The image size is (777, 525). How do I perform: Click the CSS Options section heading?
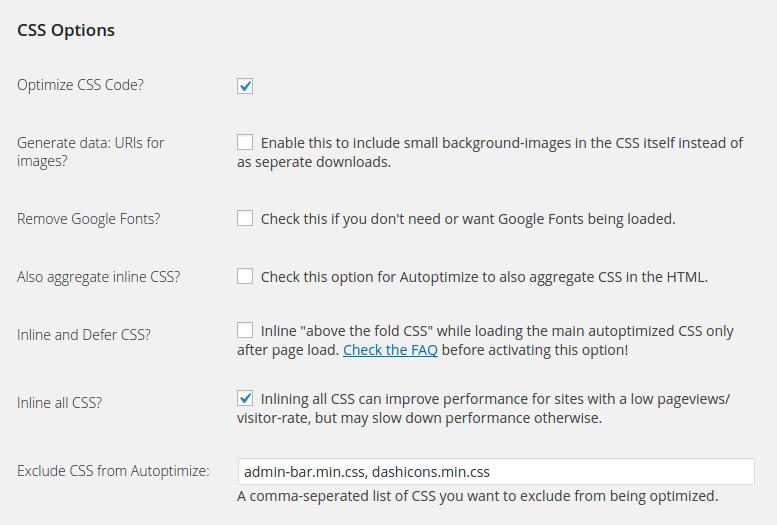(x=66, y=30)
